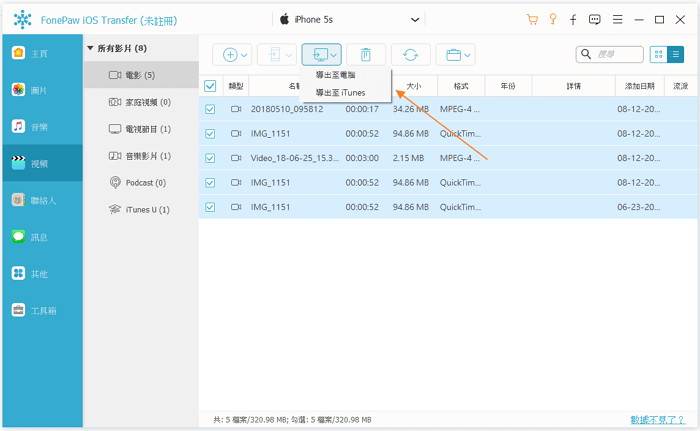This screenshot has height=431, width=700.
Task: Sort by 大小 size column header
Action: pos(414,86)
